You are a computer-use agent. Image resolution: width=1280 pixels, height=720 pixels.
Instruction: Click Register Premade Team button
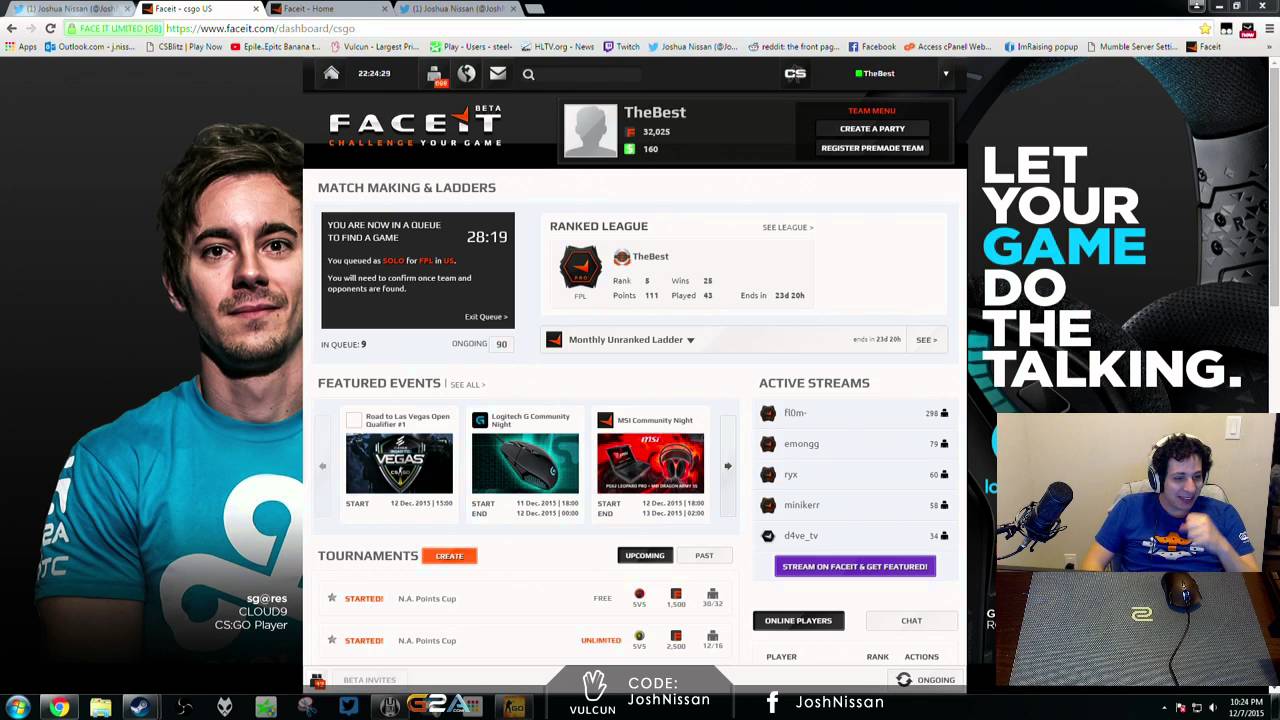[872, 148]
